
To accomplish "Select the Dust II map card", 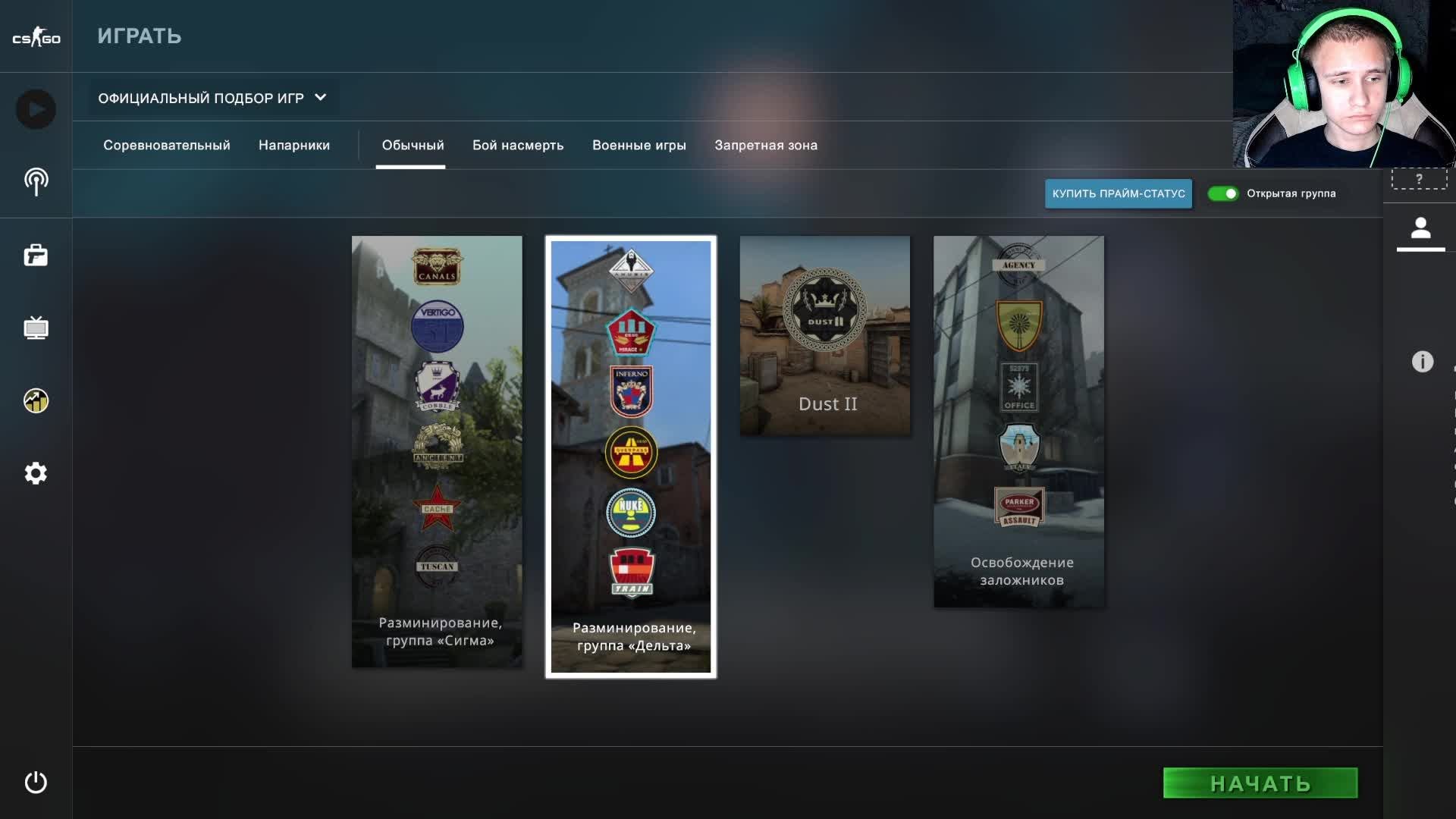I will tap(824, 335).
